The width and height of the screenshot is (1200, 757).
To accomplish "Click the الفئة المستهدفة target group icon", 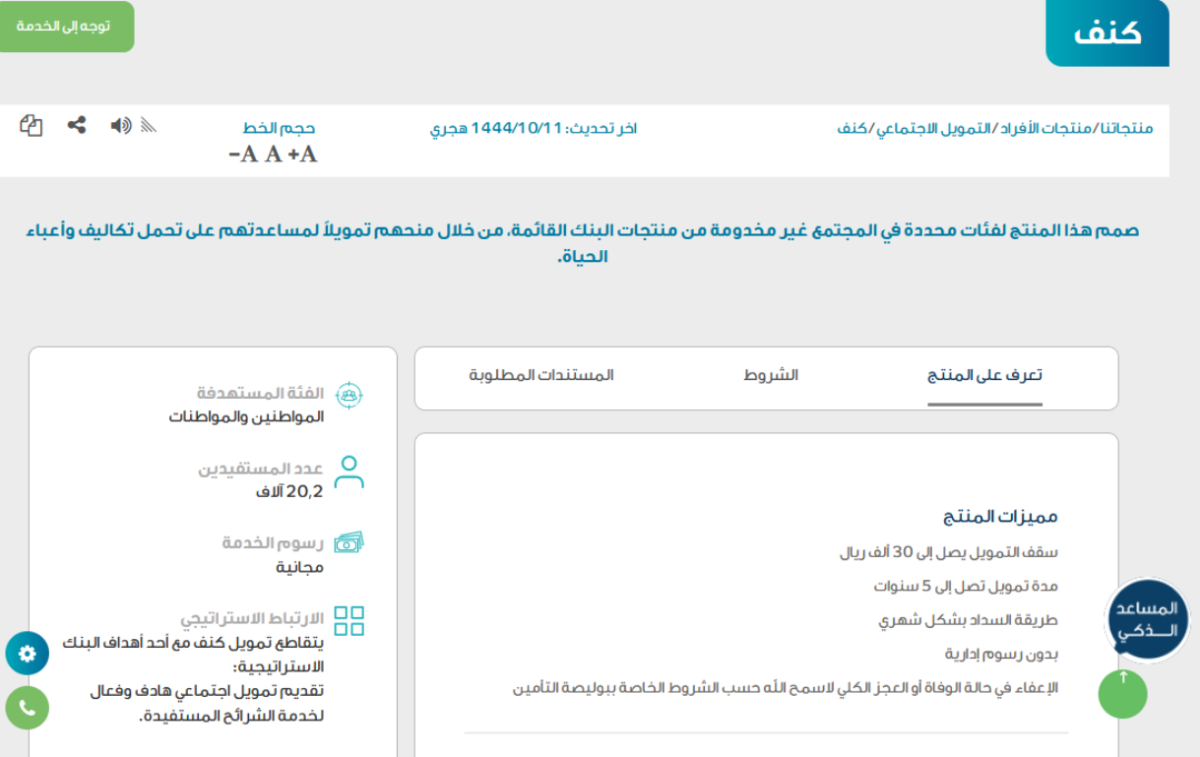I will [348, 394].
